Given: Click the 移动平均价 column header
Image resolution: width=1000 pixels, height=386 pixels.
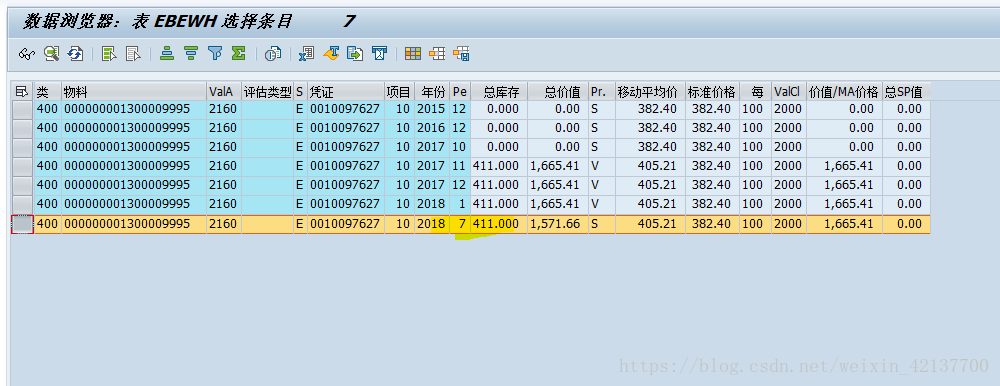Looking at the screenshot, I should 650,92.
